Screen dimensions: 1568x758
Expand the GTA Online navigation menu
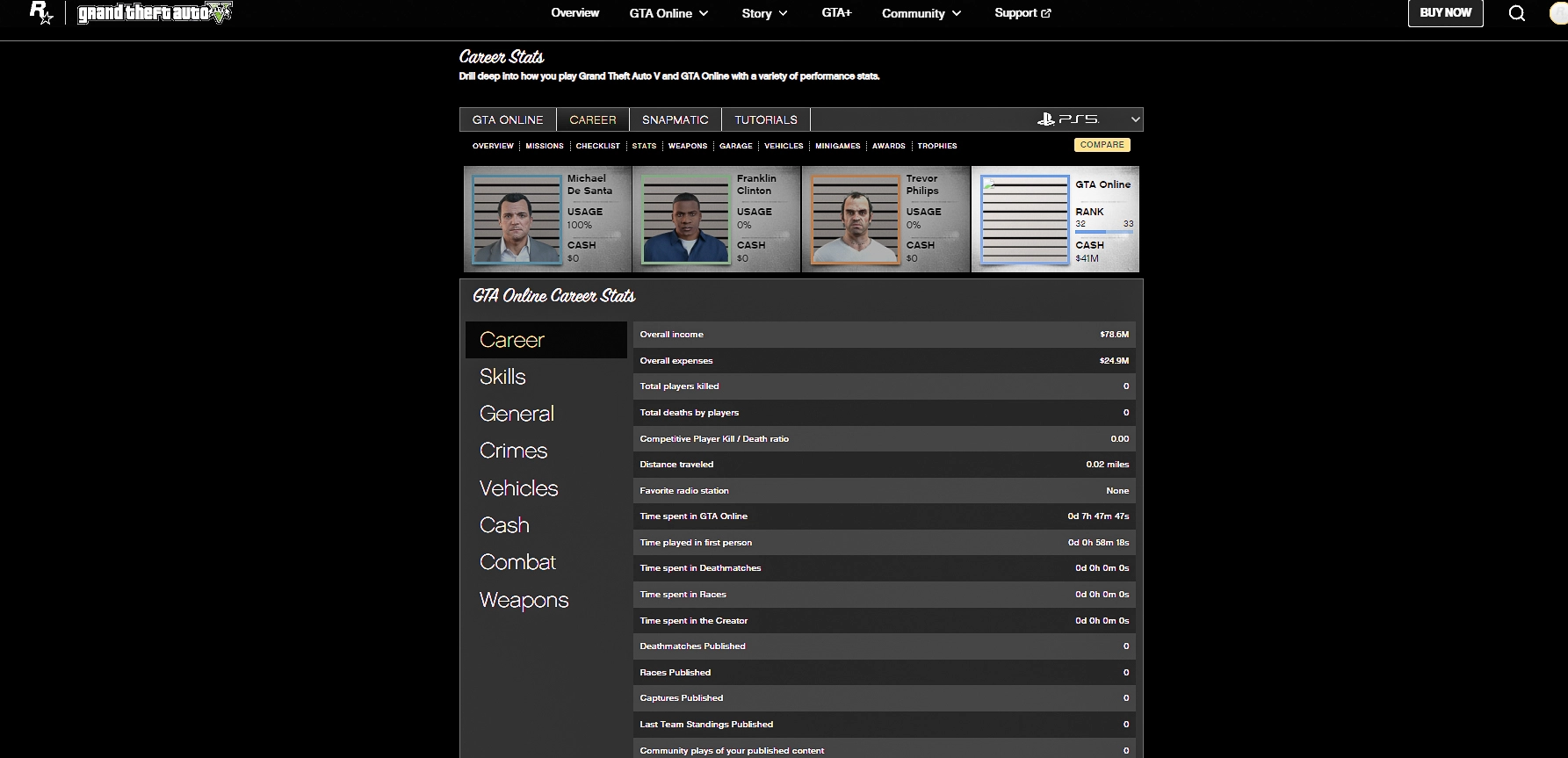pyautogui.click(x=668, y=13)
